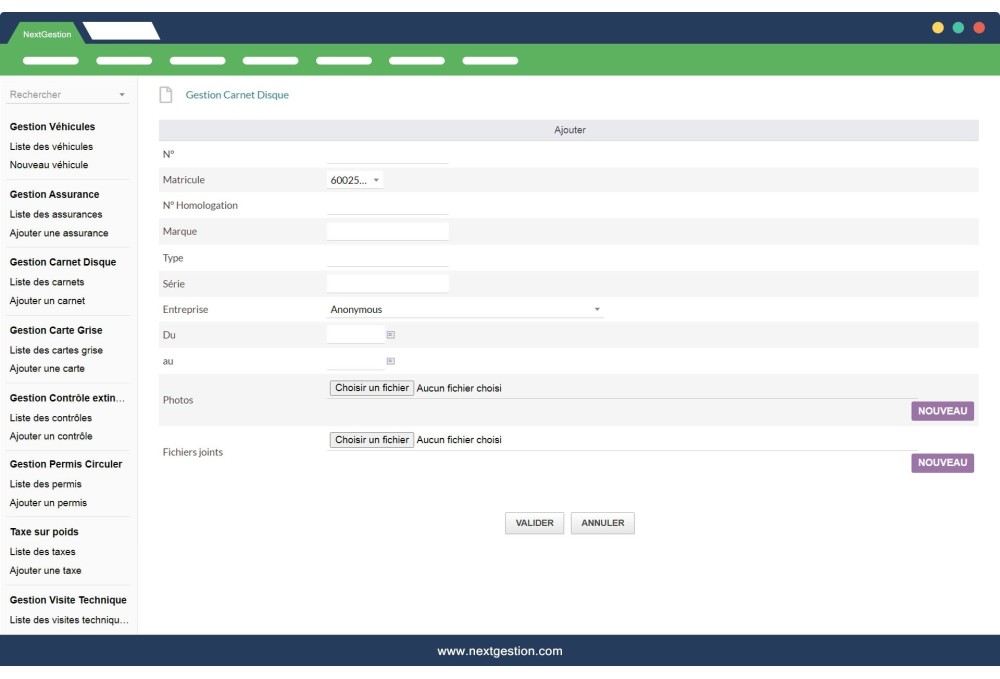Screen dimensions: 1000x679
Task: Click Choisir un fichier for Photos
Action: point(370,388)
